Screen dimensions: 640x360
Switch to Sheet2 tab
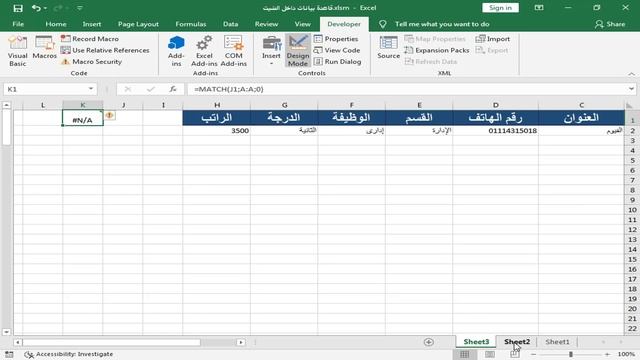click(x=517, y=342)
